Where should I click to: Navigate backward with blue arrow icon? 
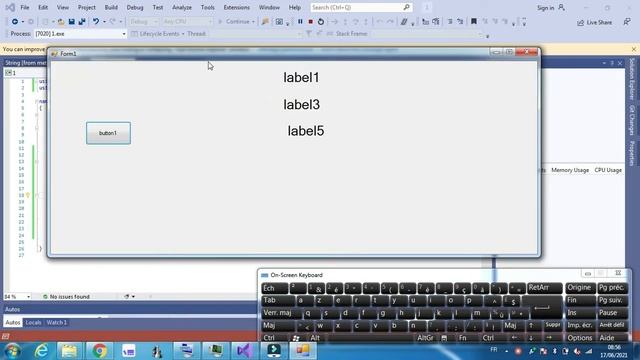click(x=15, y=22)
